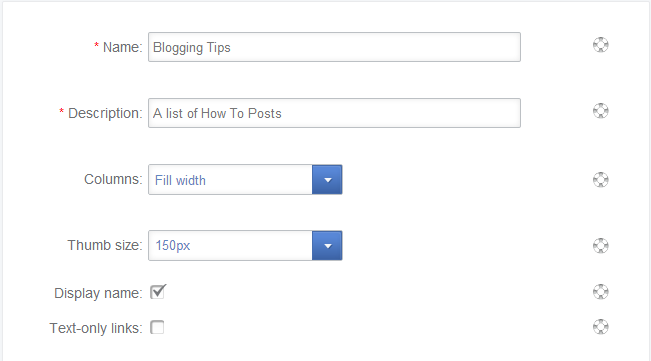Click the Text-only links label text

tap(96, 328)
